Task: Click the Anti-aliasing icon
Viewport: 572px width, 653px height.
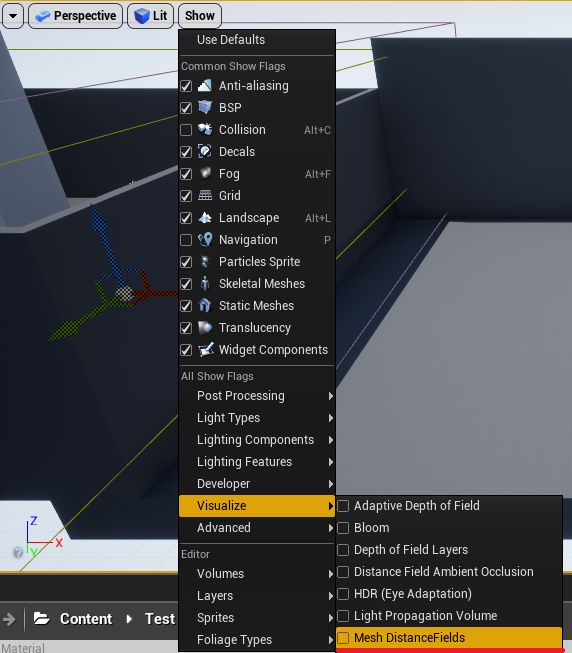Action: (x=205, y=86)
